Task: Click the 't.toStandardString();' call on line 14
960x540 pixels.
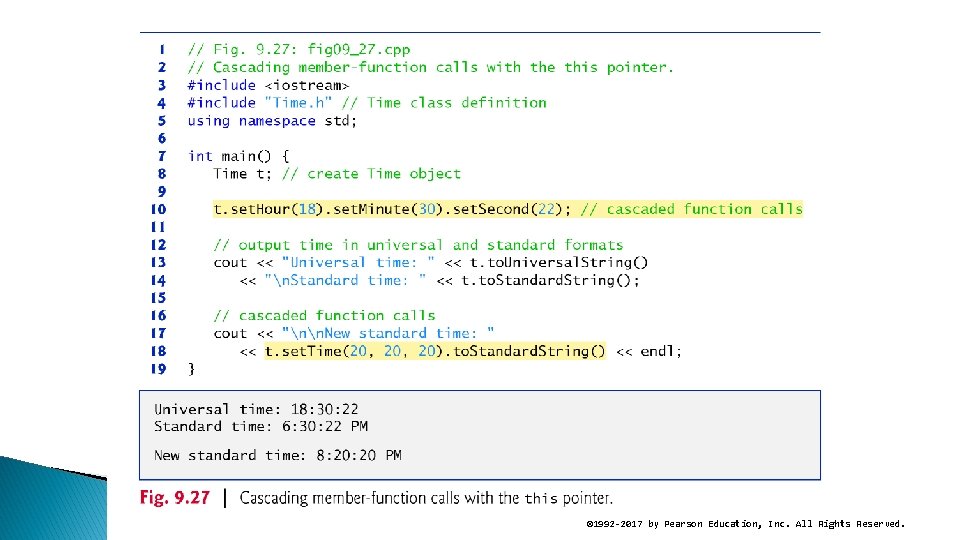Action: [550, 280]
